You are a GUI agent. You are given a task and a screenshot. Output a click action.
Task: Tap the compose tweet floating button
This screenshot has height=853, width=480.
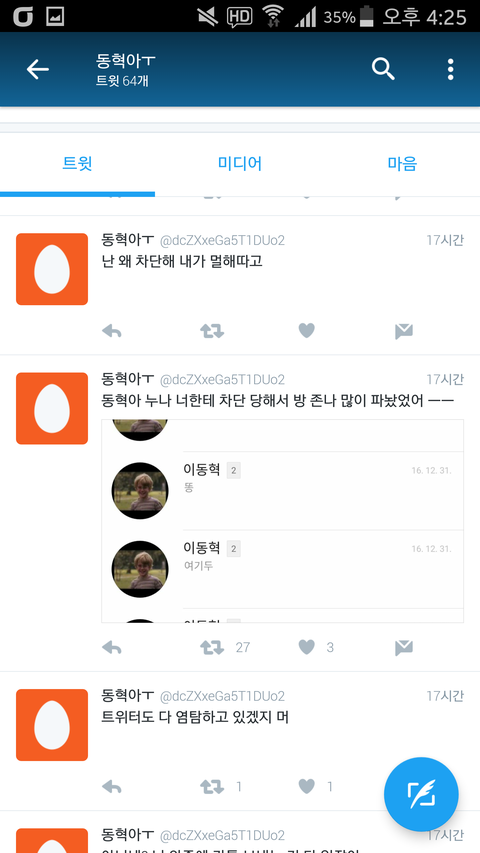coord(421,794)
